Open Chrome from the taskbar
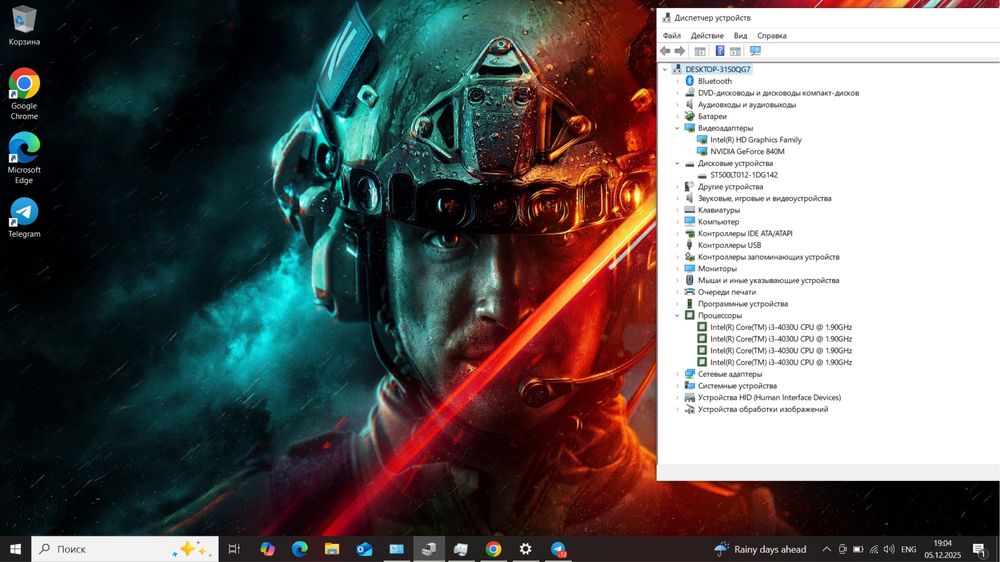Viewport: 1000px width, 562px height. click(x=493, y=549)
